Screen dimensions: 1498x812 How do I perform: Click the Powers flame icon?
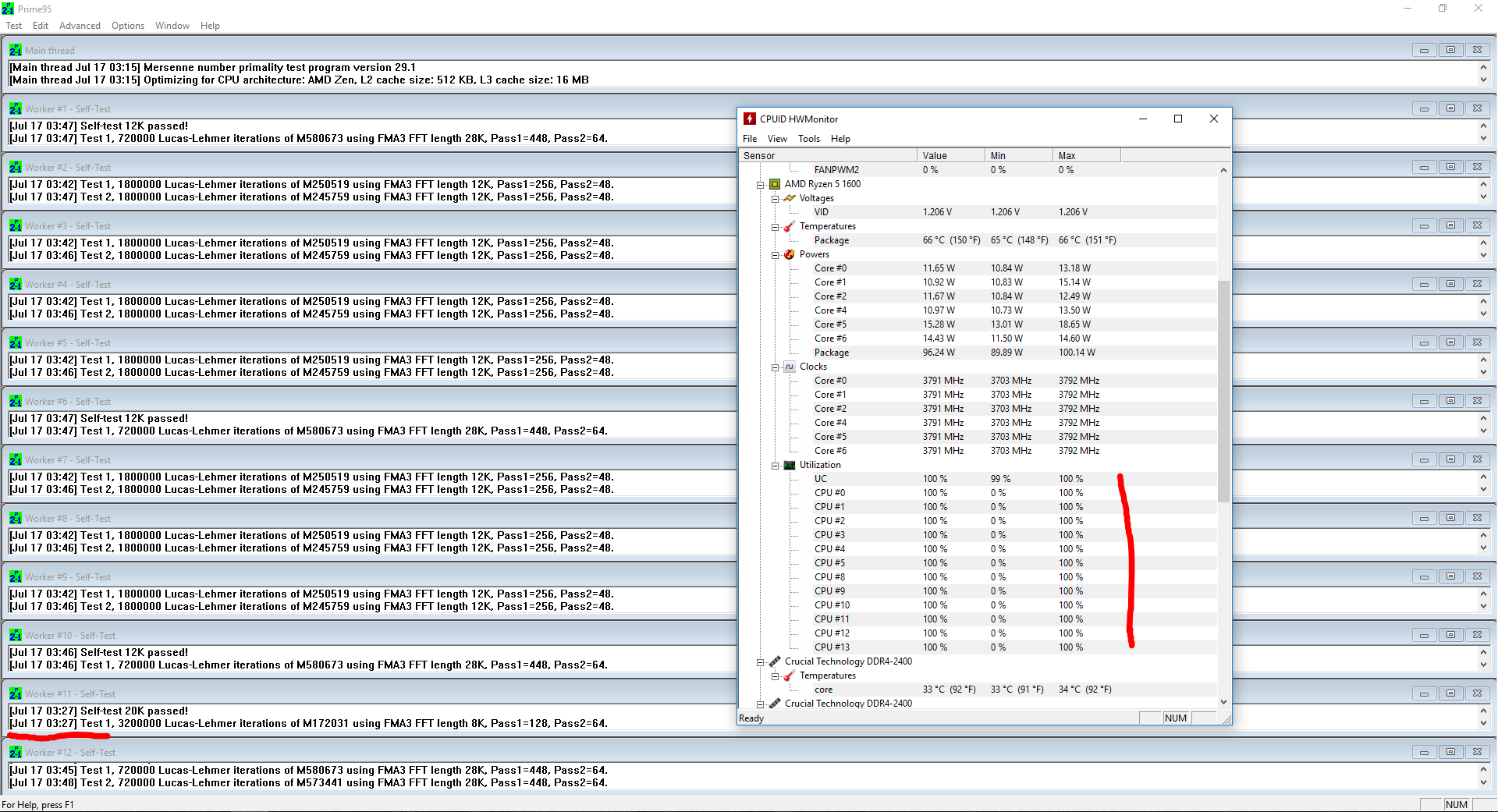click(x=790, y=254)
